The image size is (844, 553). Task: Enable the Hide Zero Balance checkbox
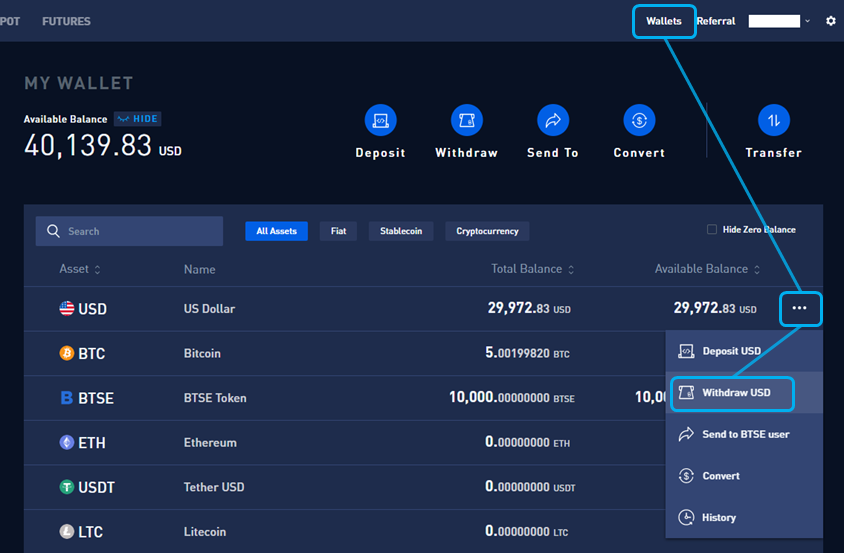(x=712, y=229)
